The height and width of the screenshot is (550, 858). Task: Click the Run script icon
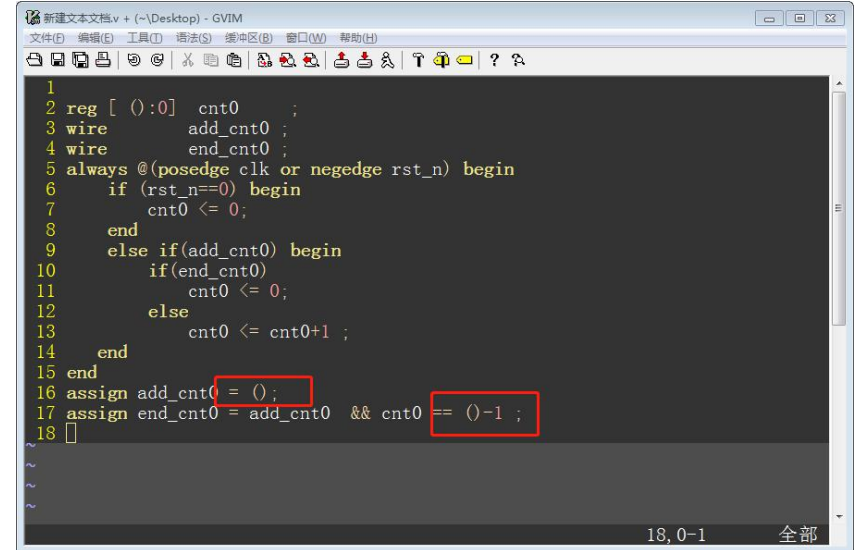(x=387, y=60)
